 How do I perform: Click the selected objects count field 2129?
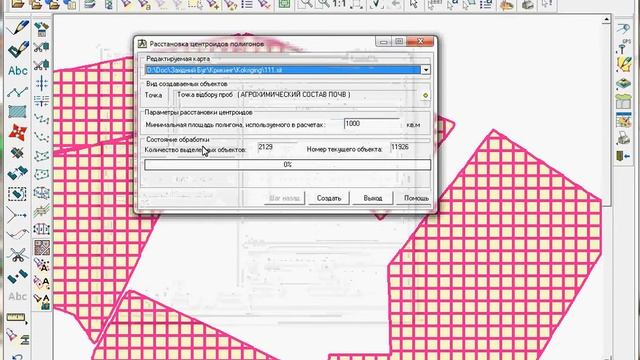[x=278, y=147]
